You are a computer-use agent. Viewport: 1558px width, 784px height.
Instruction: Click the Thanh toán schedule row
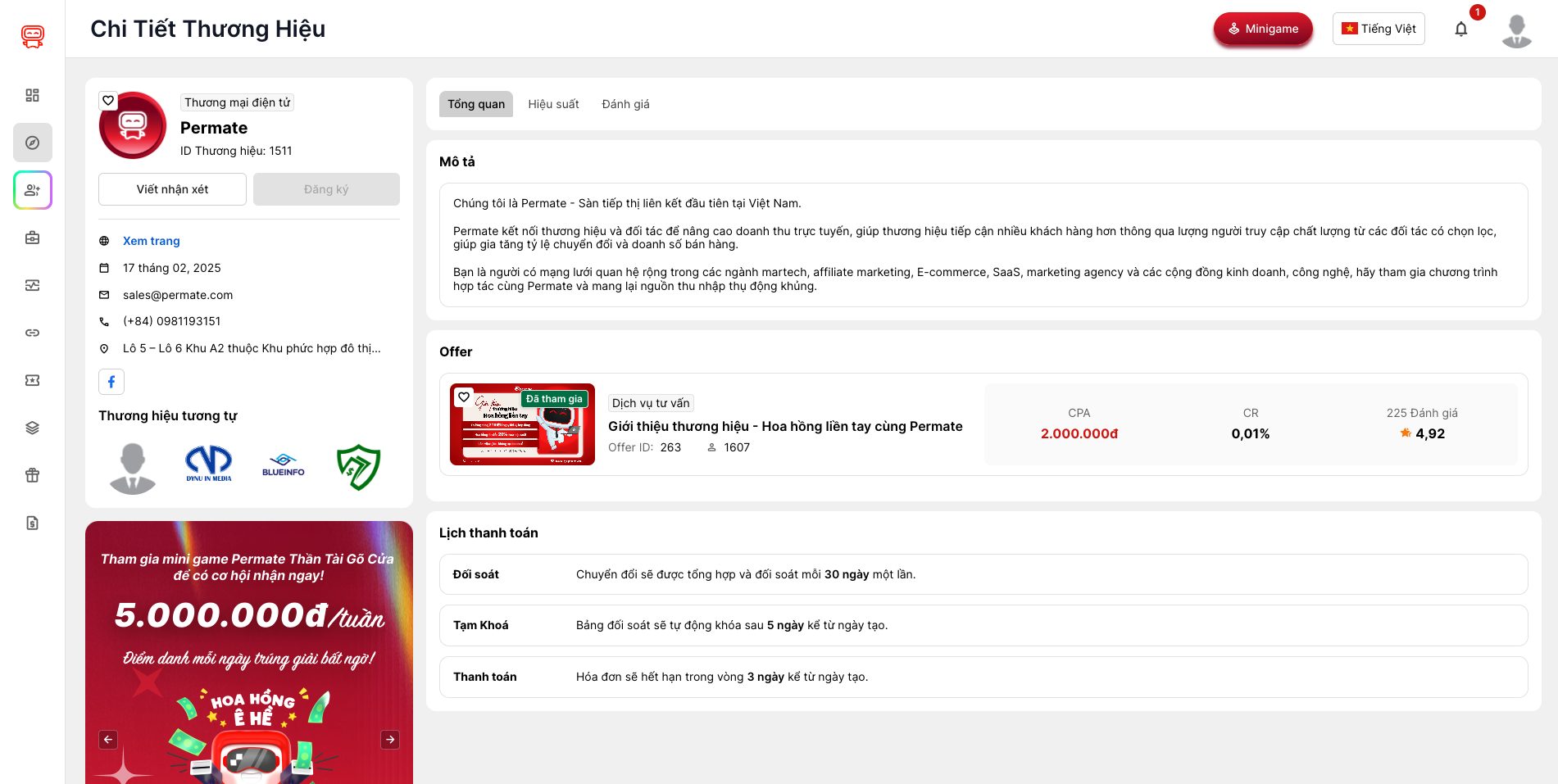(983, 677)
